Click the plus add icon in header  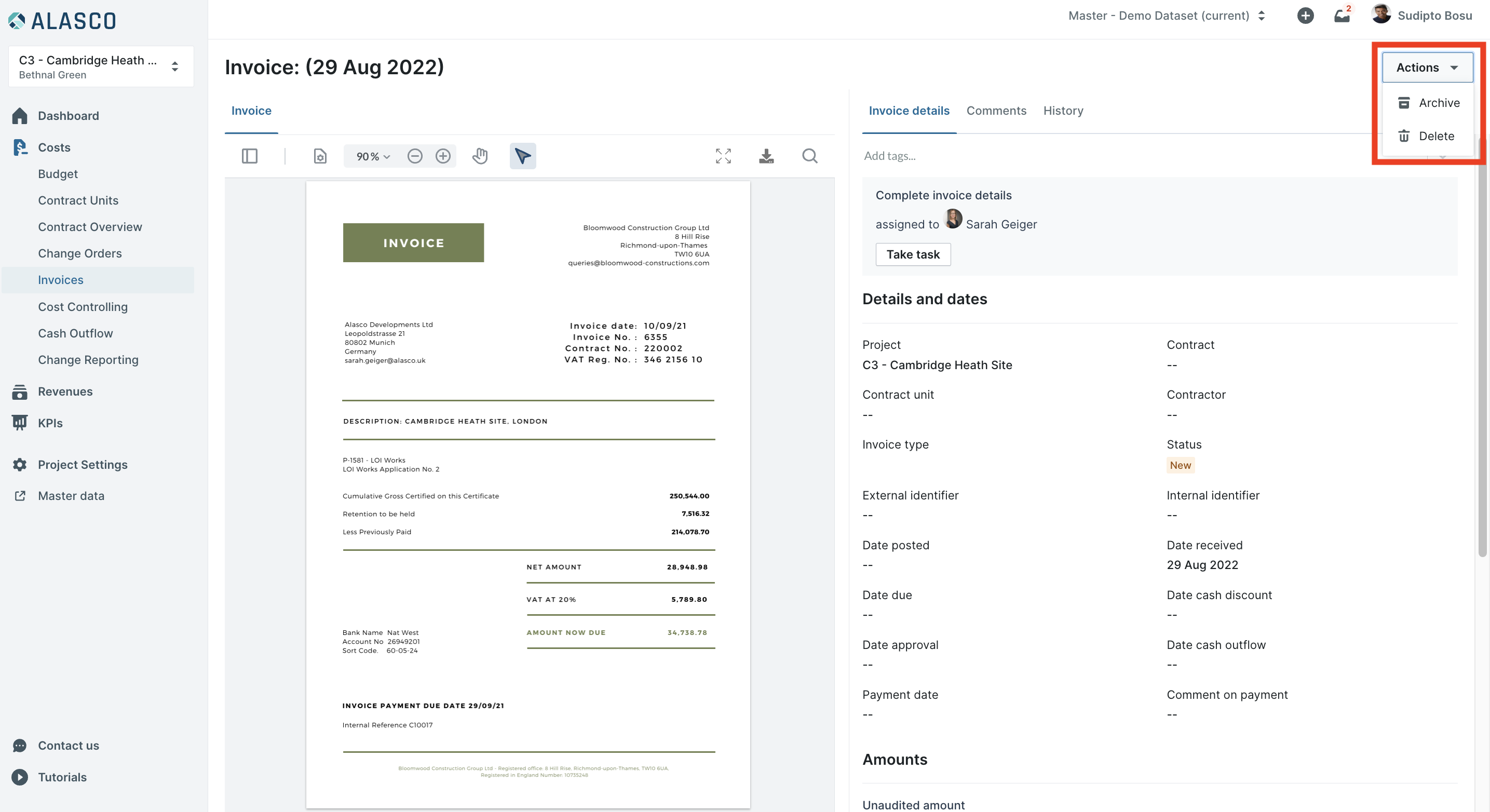click(1305, 16)
